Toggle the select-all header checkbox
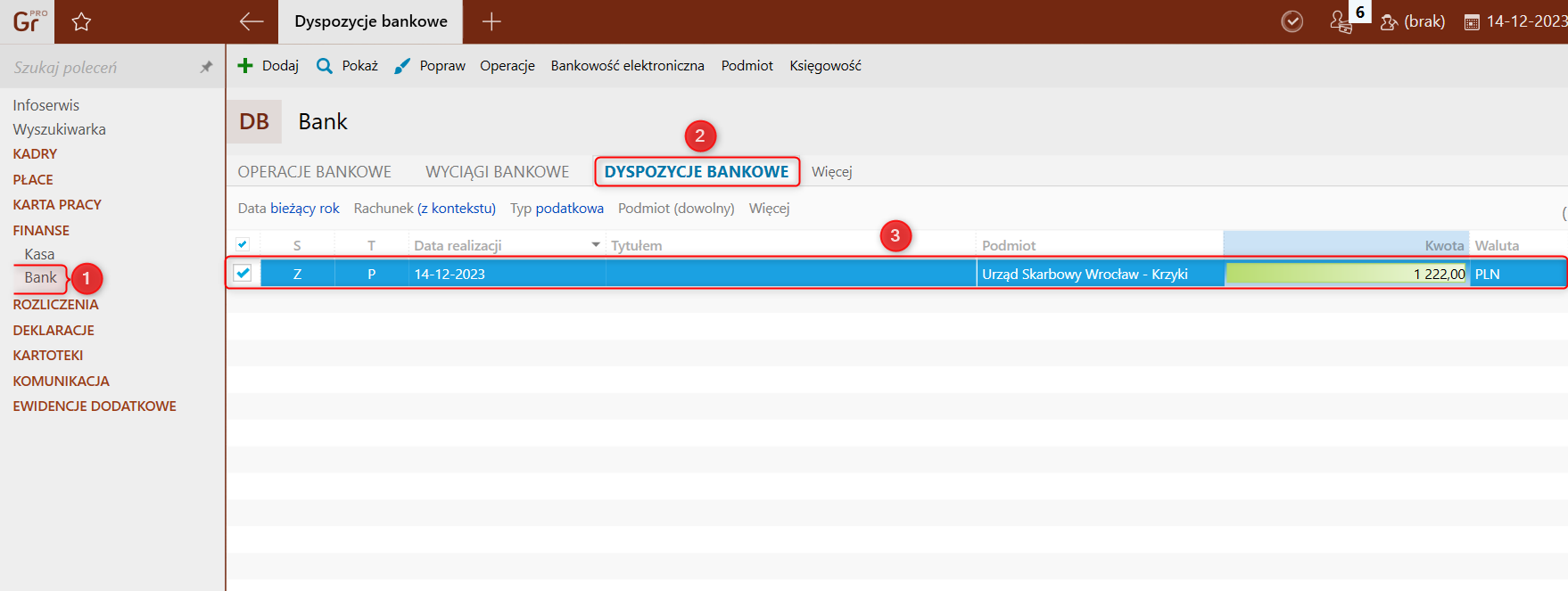This screenshot has width=1568, height=591. coord(243,244)
